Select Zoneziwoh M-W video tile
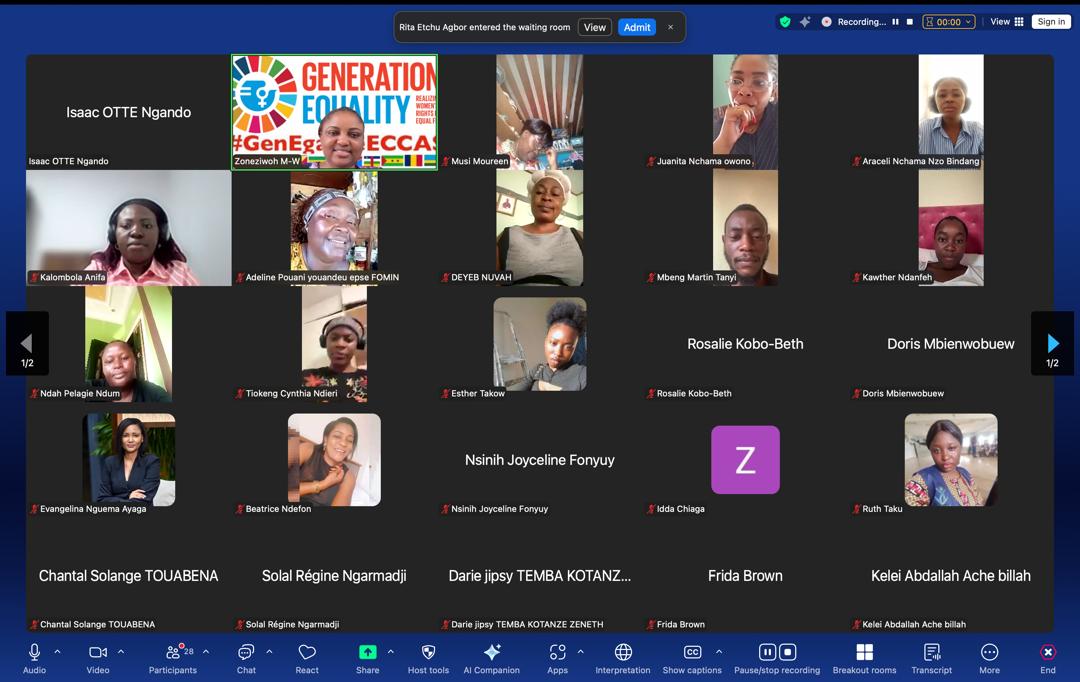 tap(334, 112)
